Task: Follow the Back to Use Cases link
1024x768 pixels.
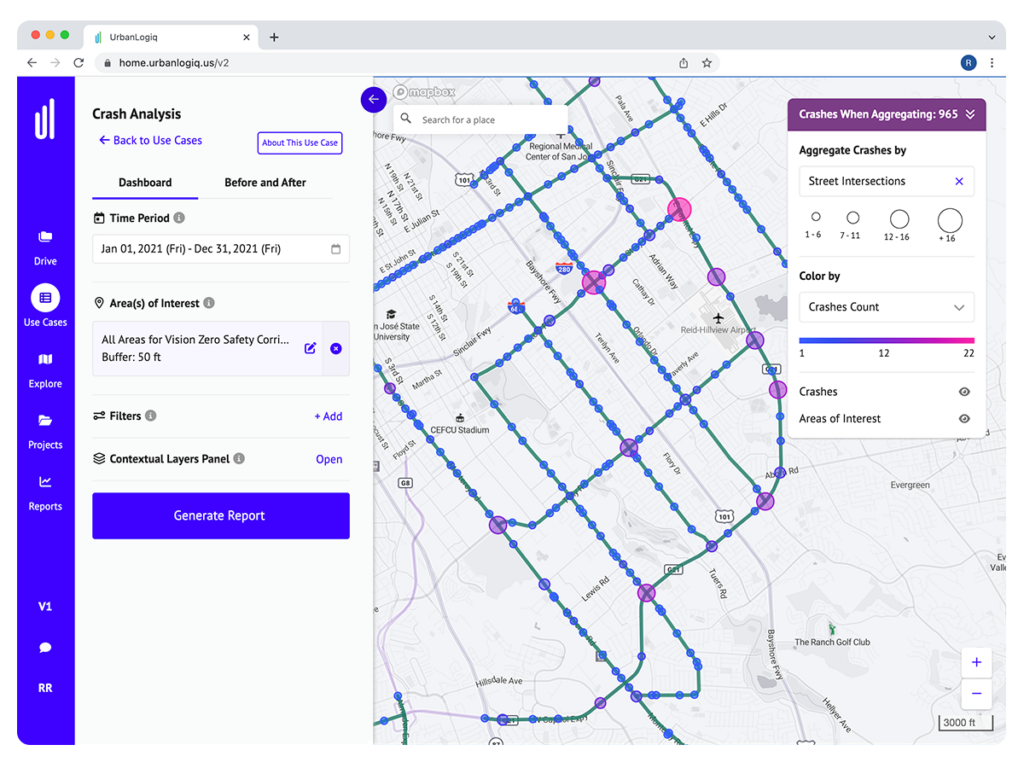Action: tap(149, 140)
